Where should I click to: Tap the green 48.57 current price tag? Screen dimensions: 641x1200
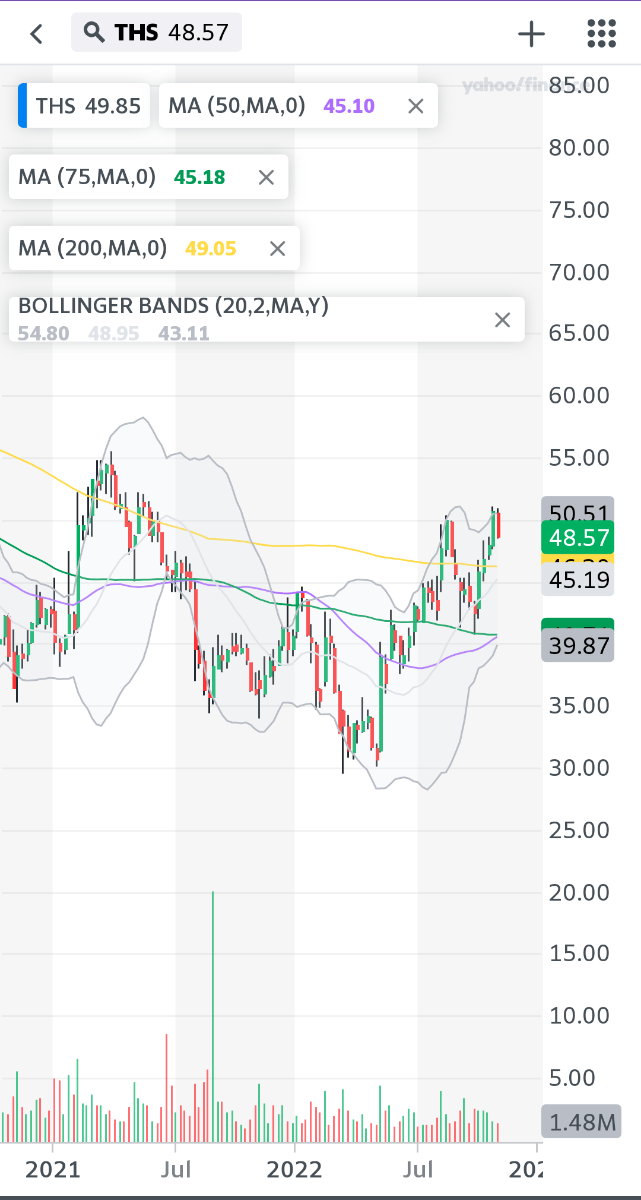pos(575,538)
